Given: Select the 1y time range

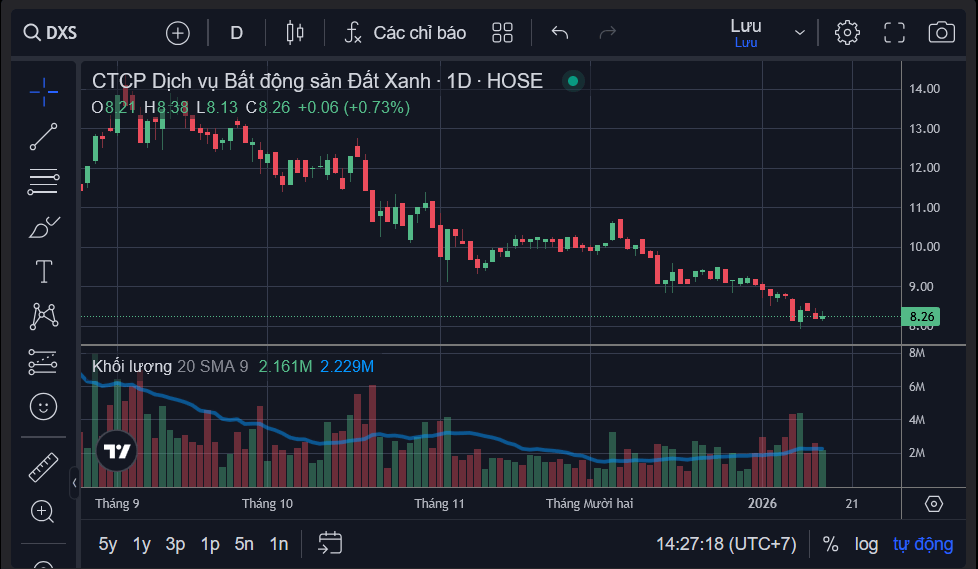Looking at the screenshot, I should pos(142,544).
